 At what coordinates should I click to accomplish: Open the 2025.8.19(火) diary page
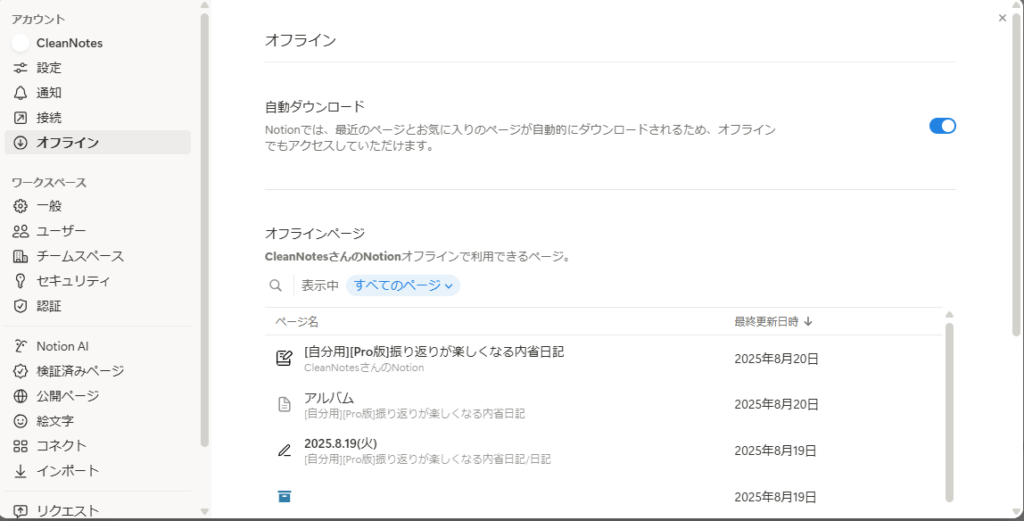(x=604, y=450)
